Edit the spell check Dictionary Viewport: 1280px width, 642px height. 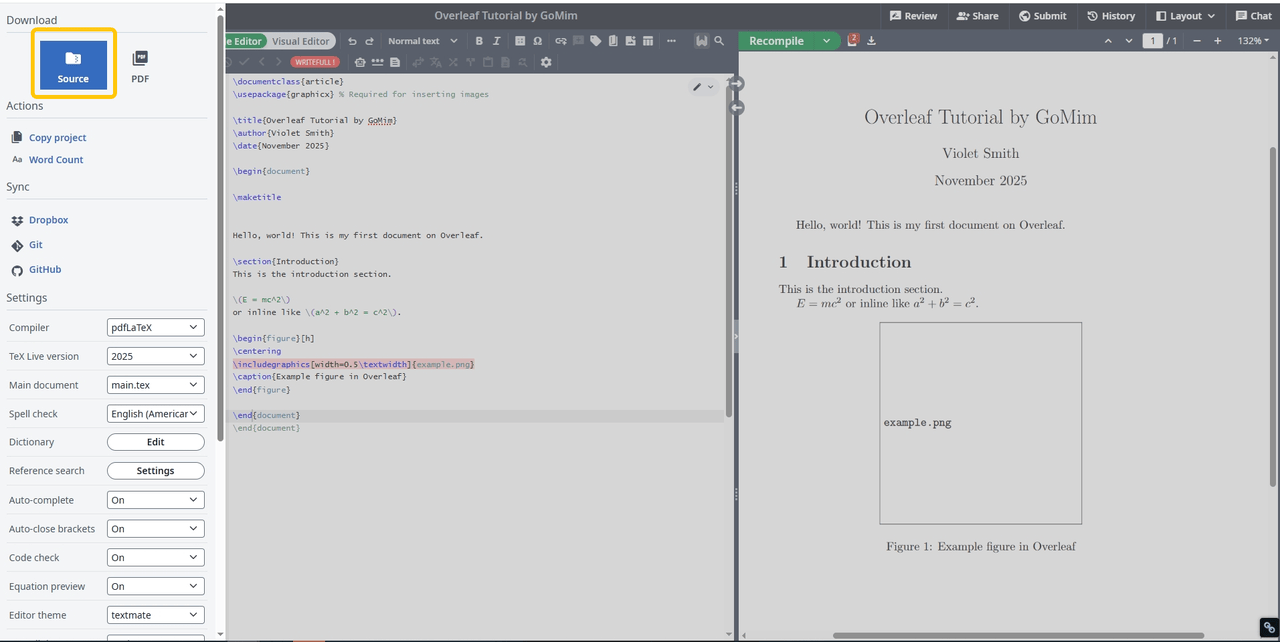click(155, 441)
